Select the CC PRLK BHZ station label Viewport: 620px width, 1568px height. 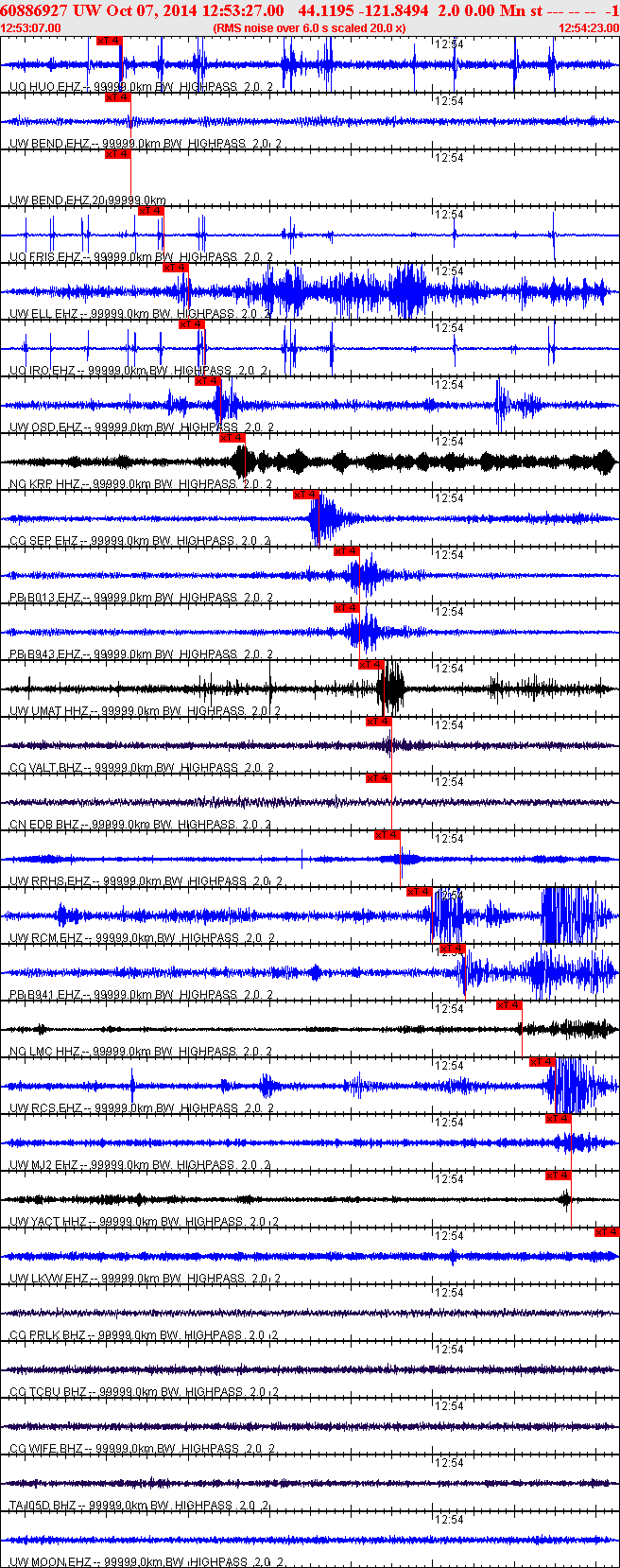pyautogui.click(x=144, y=1335)
